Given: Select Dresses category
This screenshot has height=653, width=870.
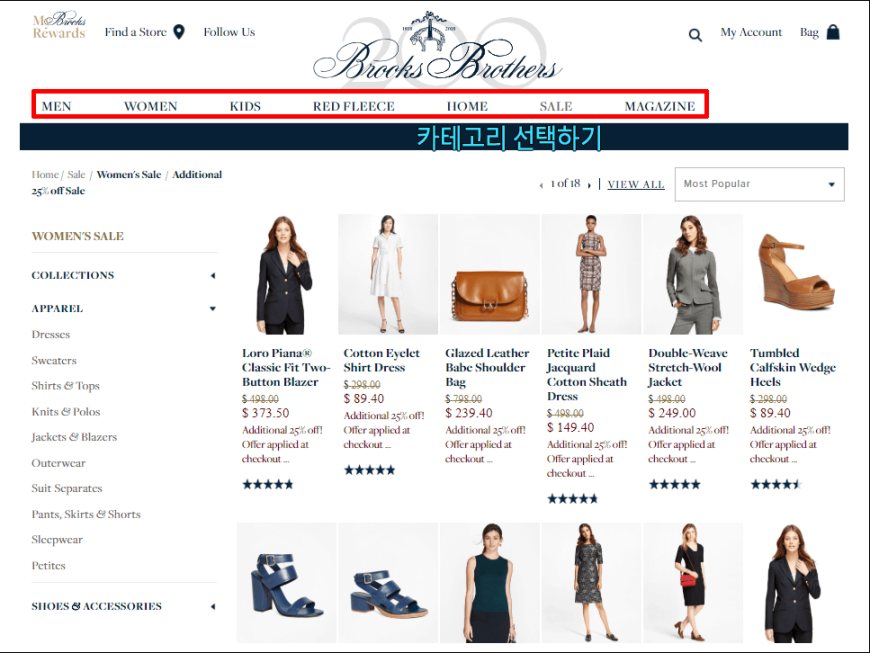Looking at the screenshot, I should [x=51, y=335].
